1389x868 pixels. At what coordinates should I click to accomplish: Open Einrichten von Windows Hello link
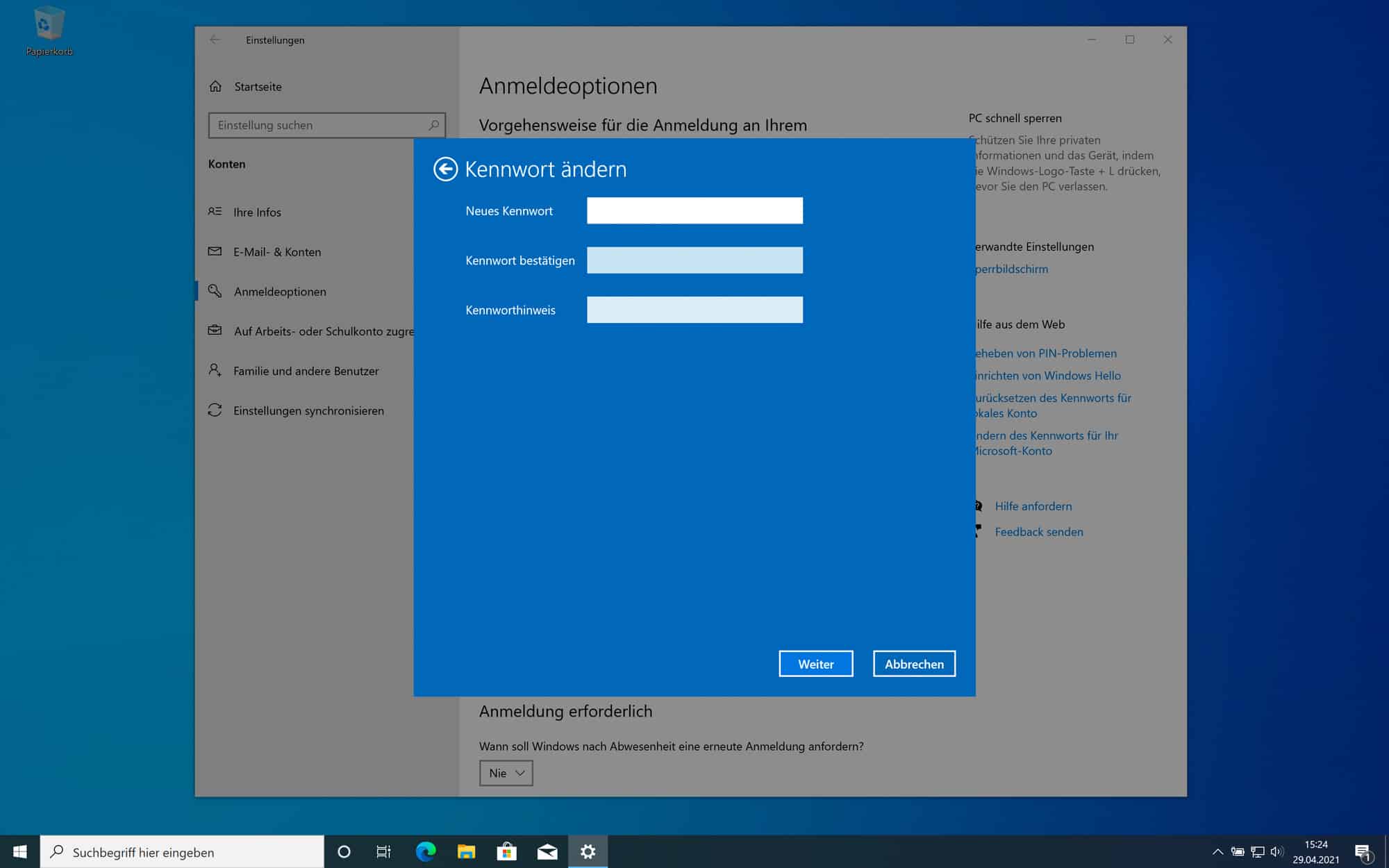(x=1048, y=375)
